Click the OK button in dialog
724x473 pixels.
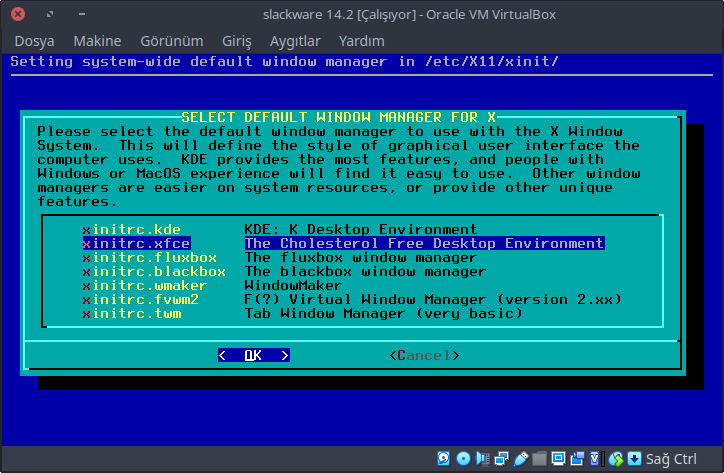click(x=254, y=355)
